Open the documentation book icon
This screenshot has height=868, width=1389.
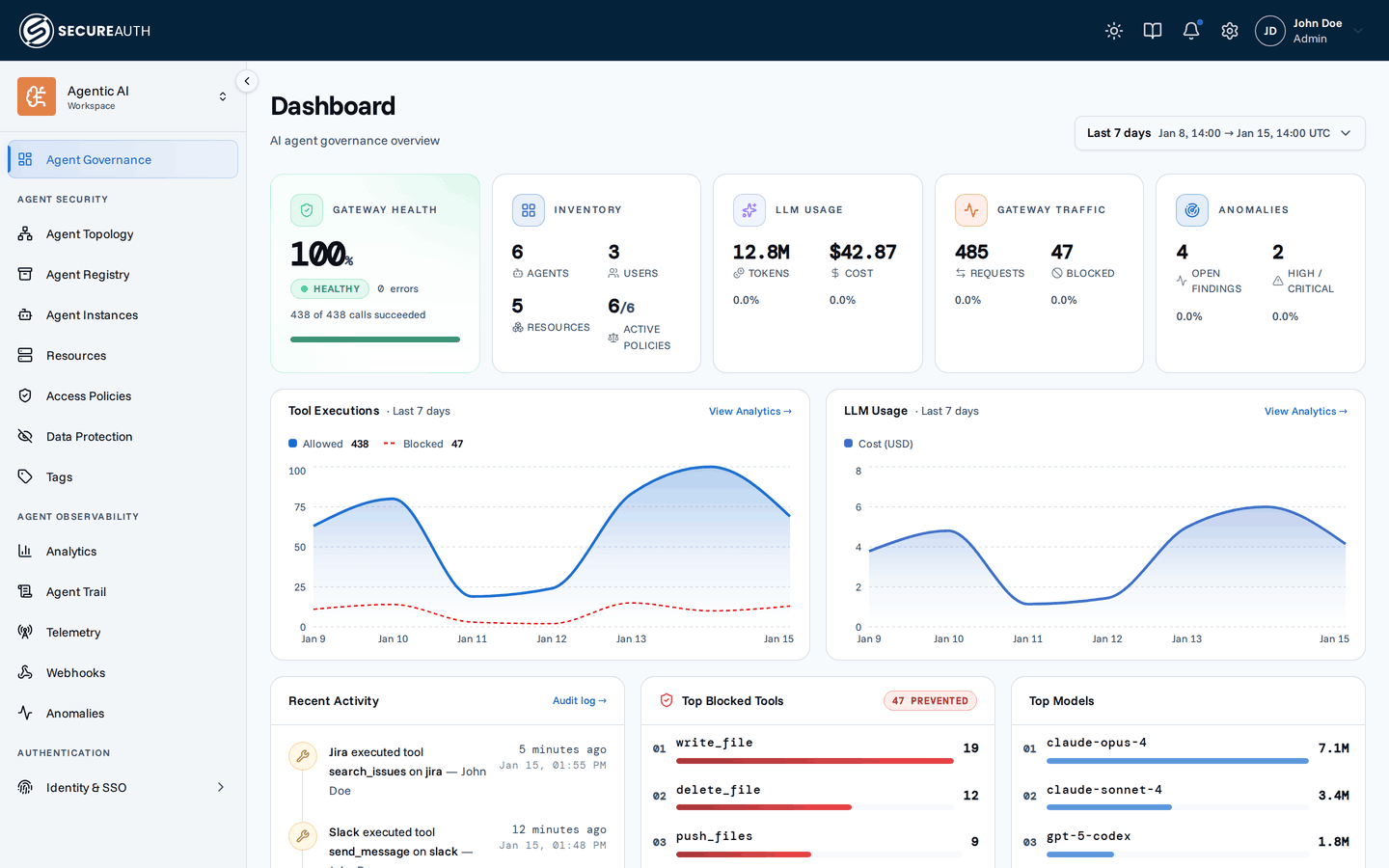click(1153, 31)
